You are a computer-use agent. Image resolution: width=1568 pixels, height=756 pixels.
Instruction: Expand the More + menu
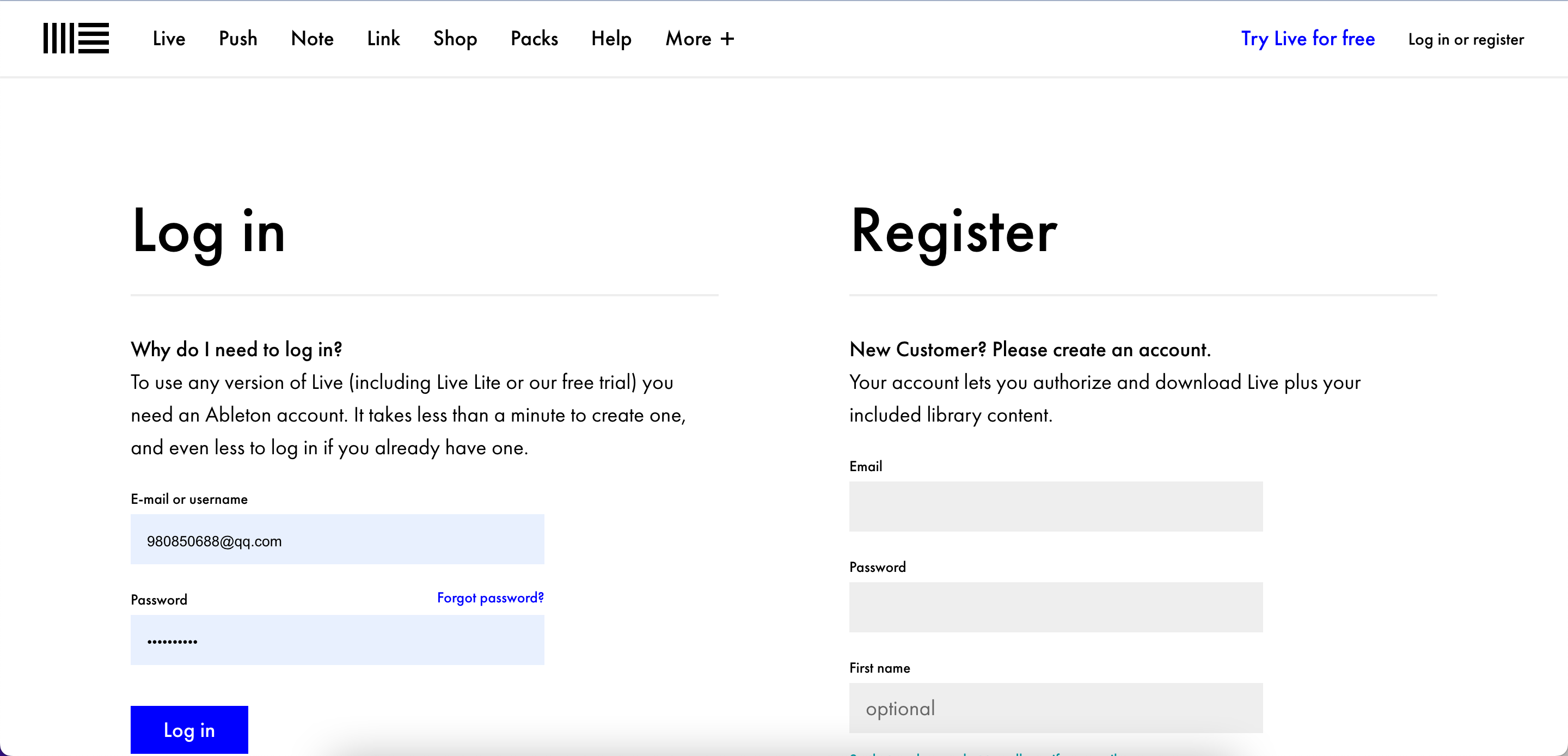(x=700, y=39)
